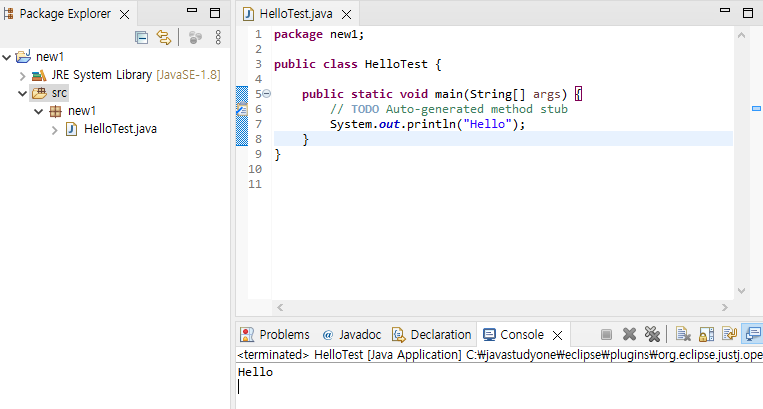Screen dimensions: 763x409
Task: Click the "Hello" string in println
Action: (x=487, y=124)
